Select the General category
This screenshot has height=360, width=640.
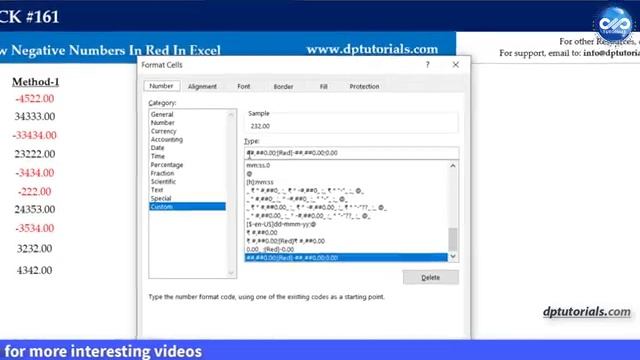(162, 115)
